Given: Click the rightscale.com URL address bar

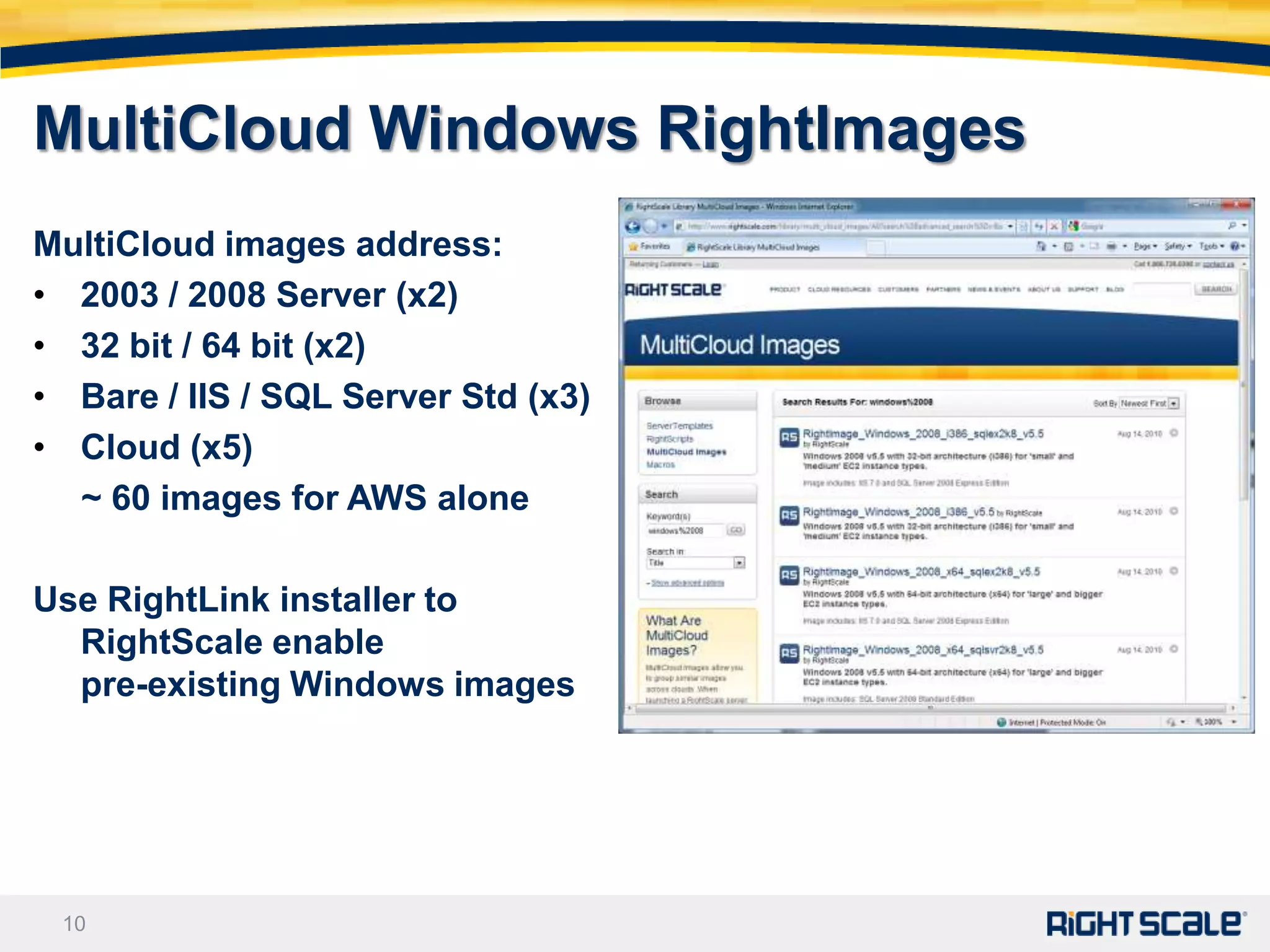Looking at the screenshot, I should tap(843, 226).
